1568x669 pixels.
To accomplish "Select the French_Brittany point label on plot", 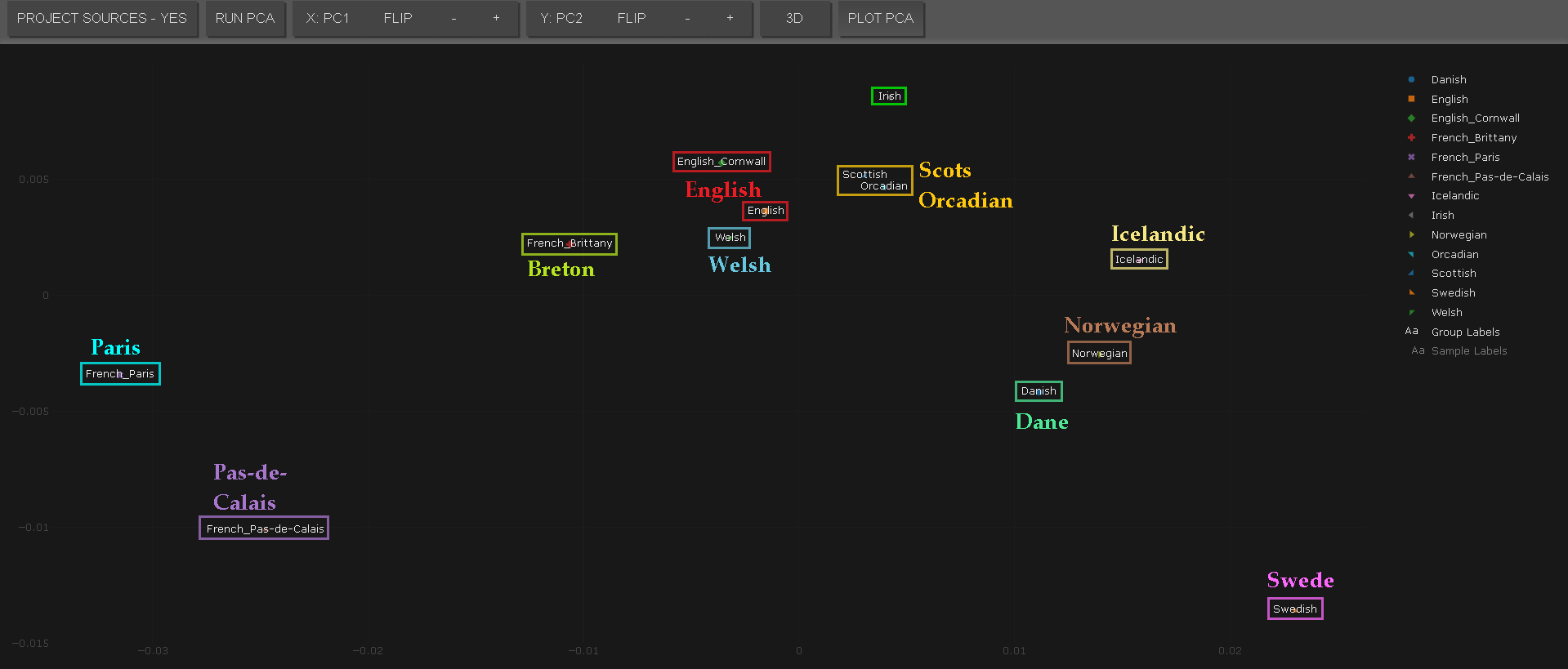I will click(570, 243).
